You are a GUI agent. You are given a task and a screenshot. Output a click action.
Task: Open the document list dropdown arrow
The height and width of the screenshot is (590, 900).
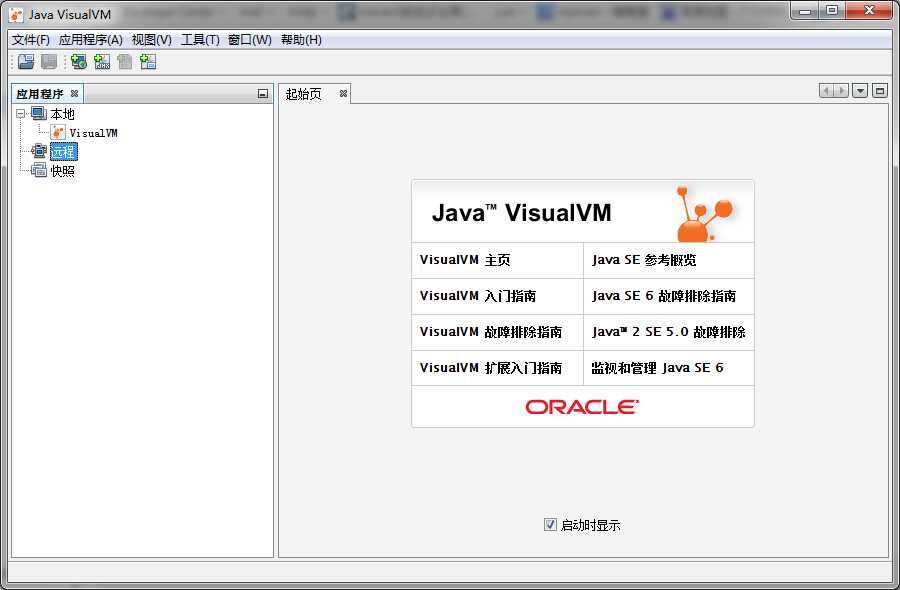[x=860, y=91]
